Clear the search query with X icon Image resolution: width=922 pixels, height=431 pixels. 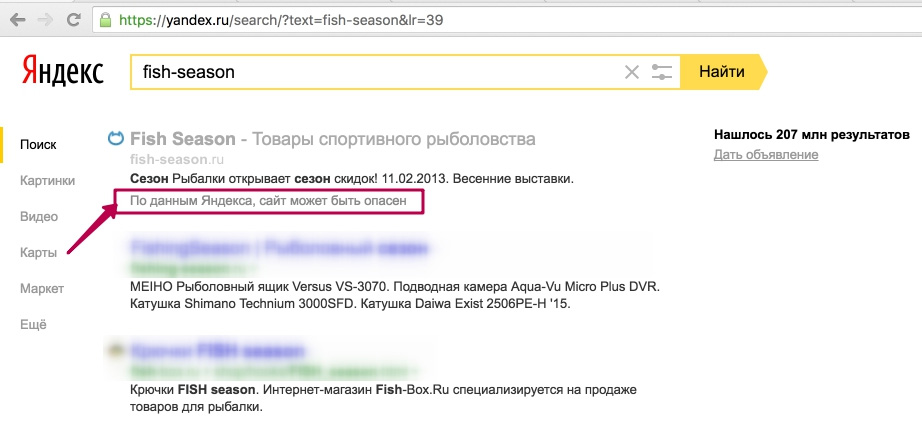pyautogui.click(x=632, y=72)
